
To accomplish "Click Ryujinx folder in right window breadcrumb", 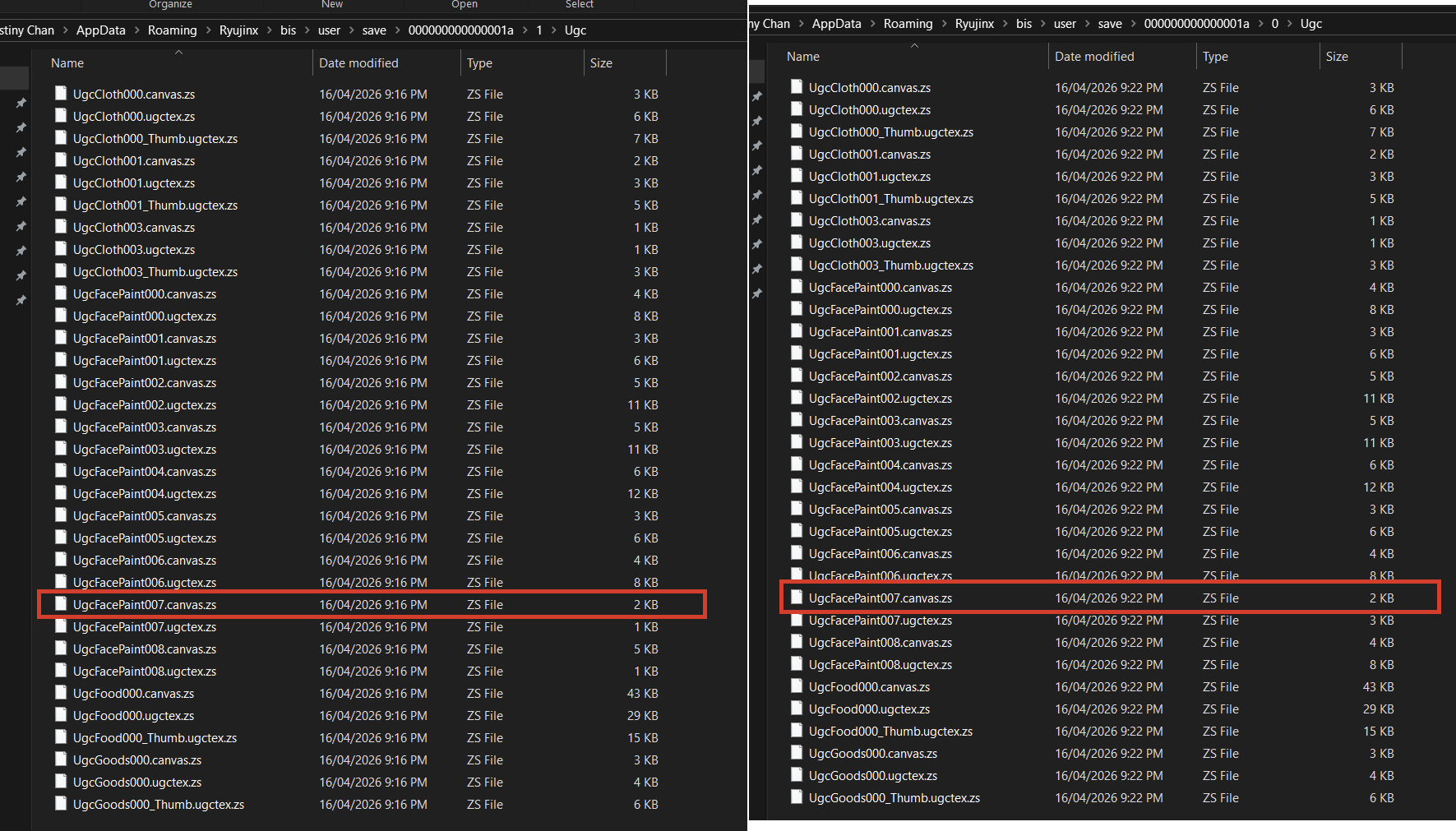I will [974, 24].
